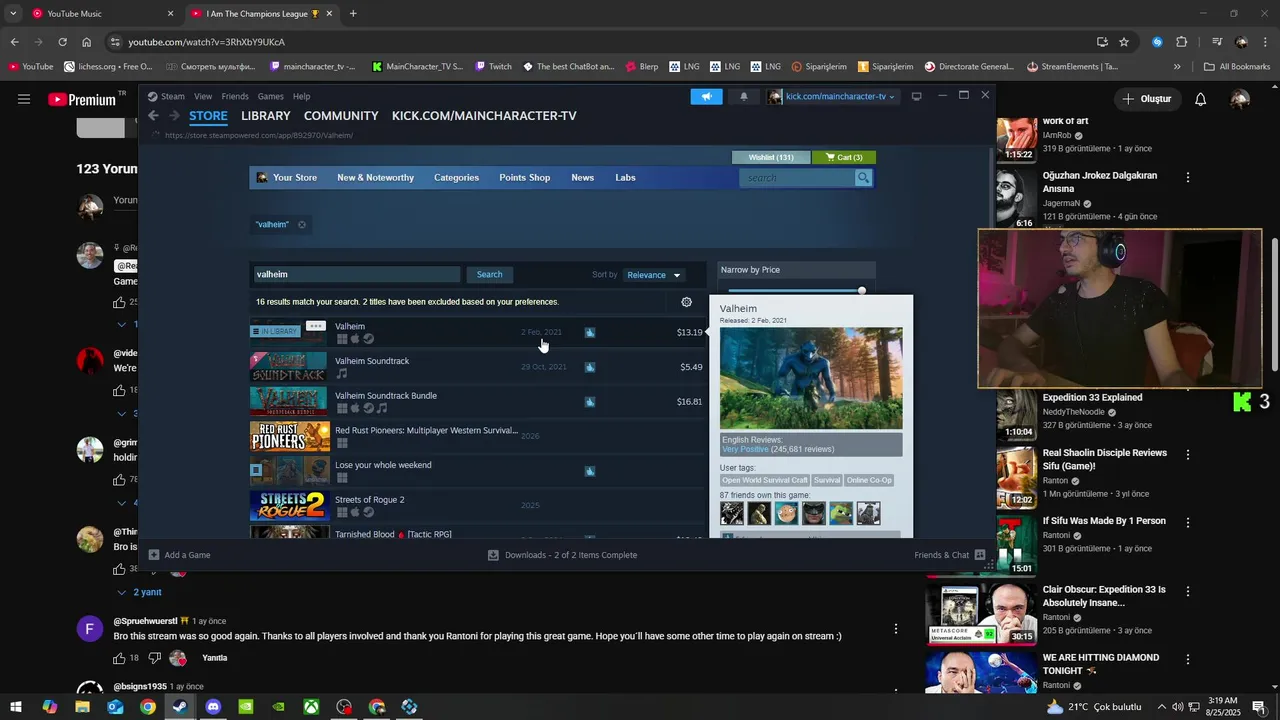1280x720 pixels.
Task: Expand kick.com/maincharacter-tv account dropdown
Action: pos(831,96)
